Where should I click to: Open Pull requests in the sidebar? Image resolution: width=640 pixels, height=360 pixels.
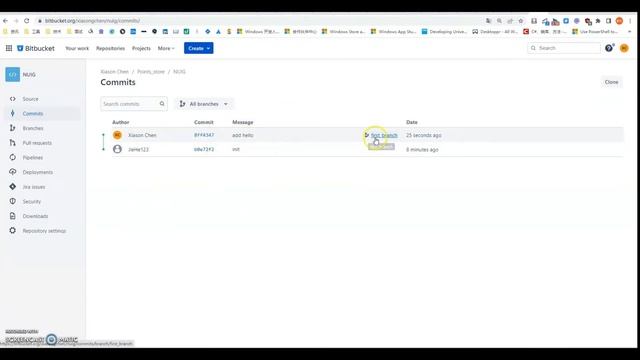point(37,143)
